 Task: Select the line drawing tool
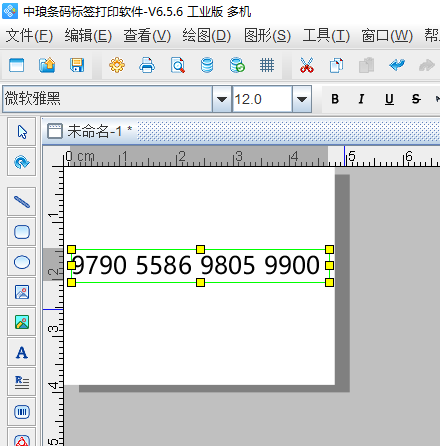pyautogui.click(x=22, y=202)
